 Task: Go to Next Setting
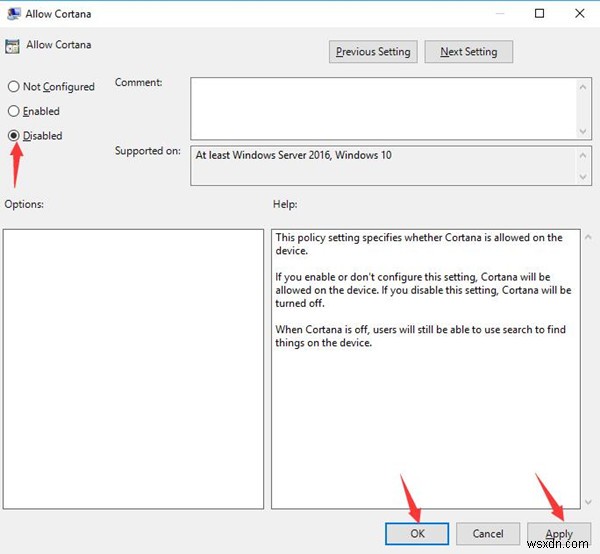469,52
